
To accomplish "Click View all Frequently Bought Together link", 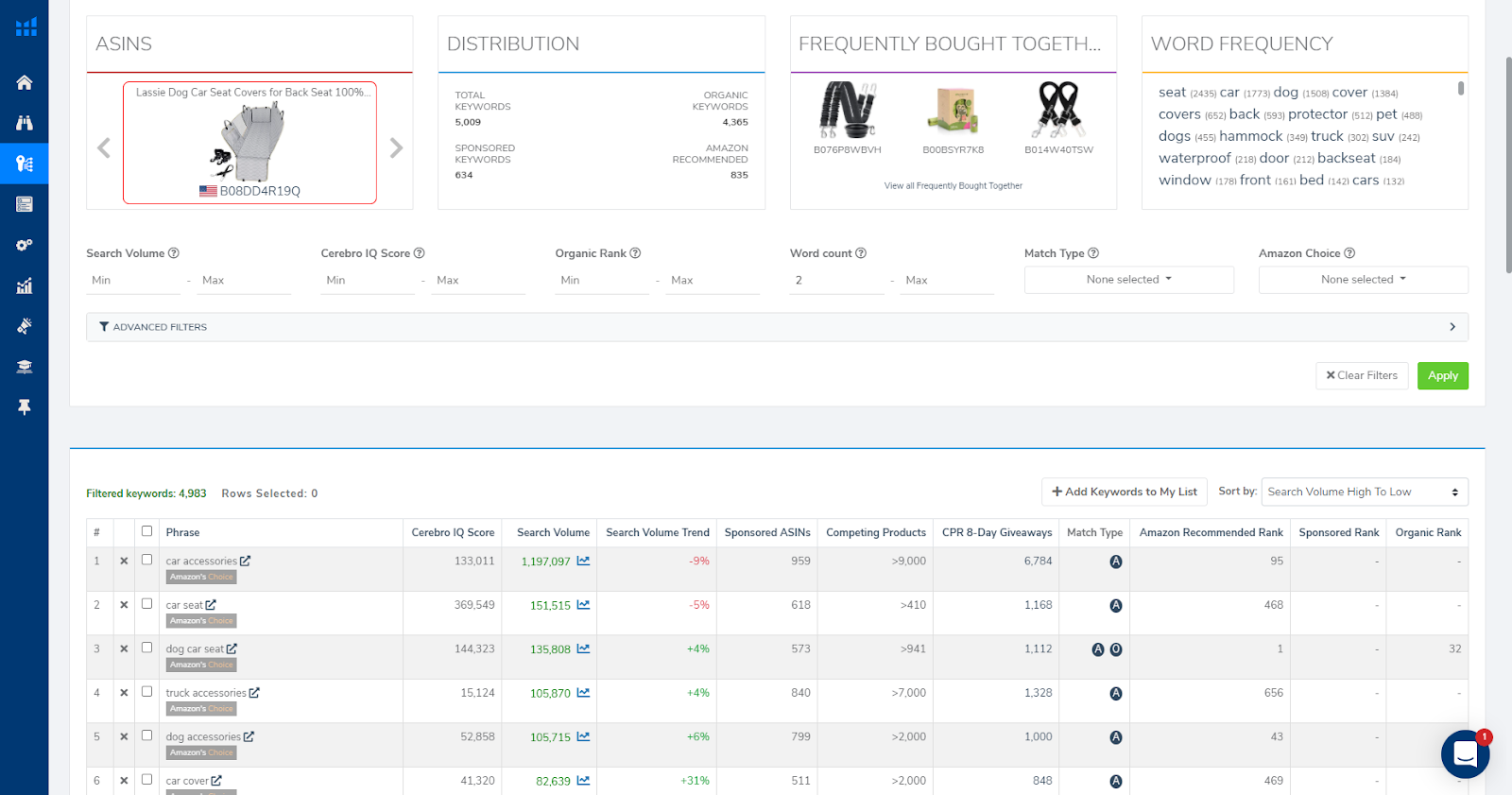I will pos(953,186).
